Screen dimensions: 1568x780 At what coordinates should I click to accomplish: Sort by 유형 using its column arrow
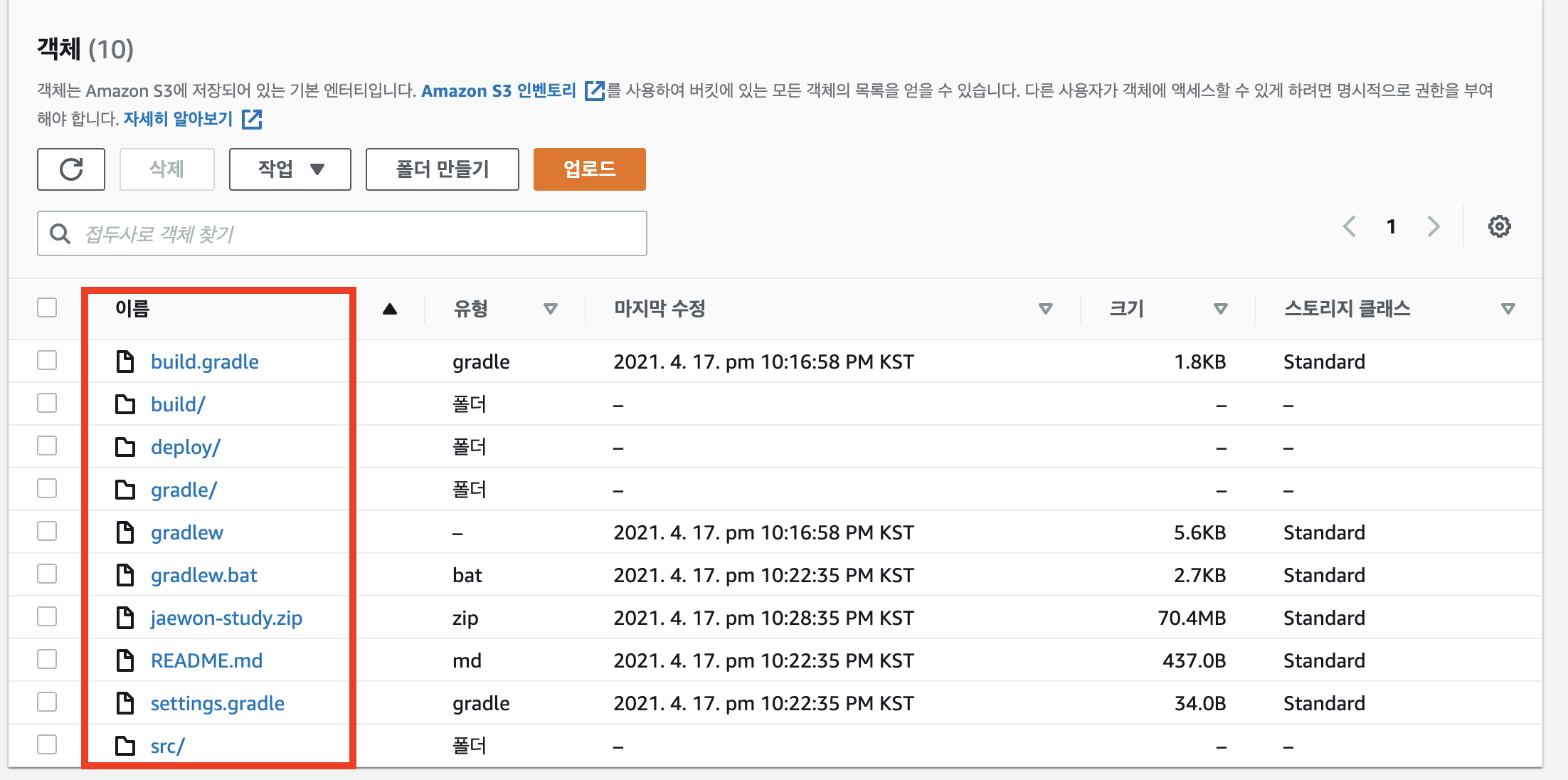[550, 309]
